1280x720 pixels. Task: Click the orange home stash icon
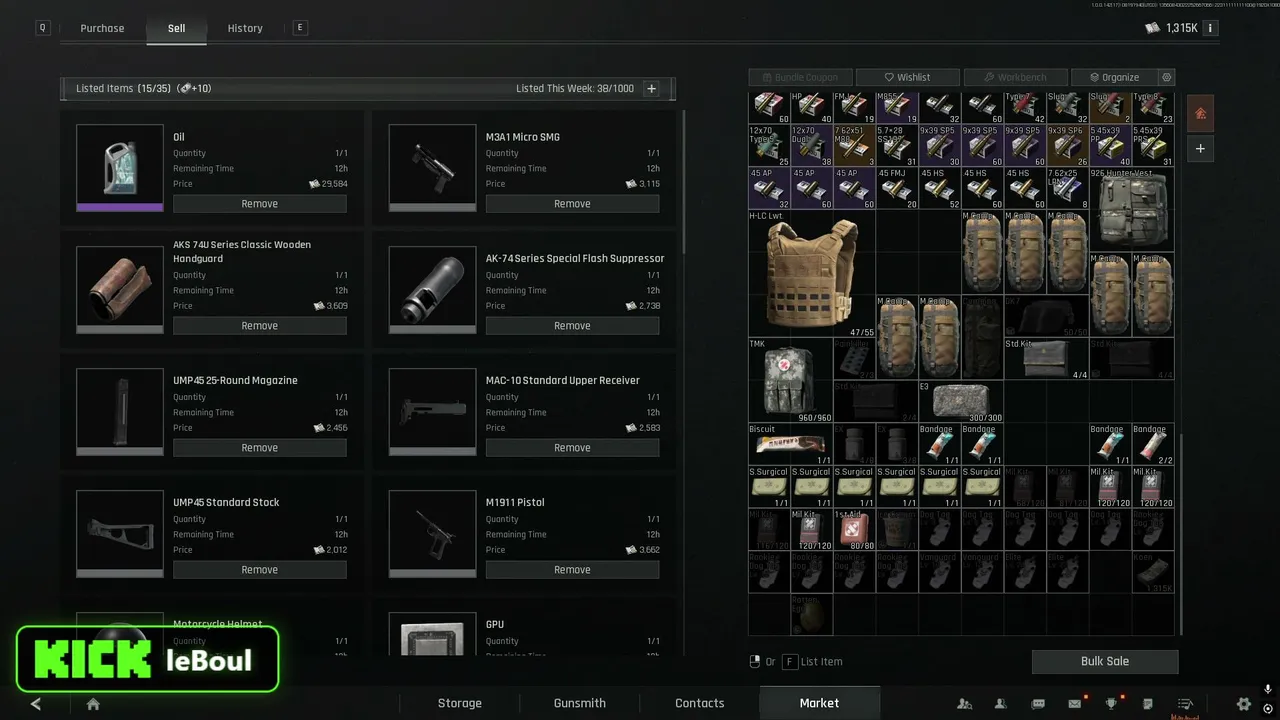1200,113
